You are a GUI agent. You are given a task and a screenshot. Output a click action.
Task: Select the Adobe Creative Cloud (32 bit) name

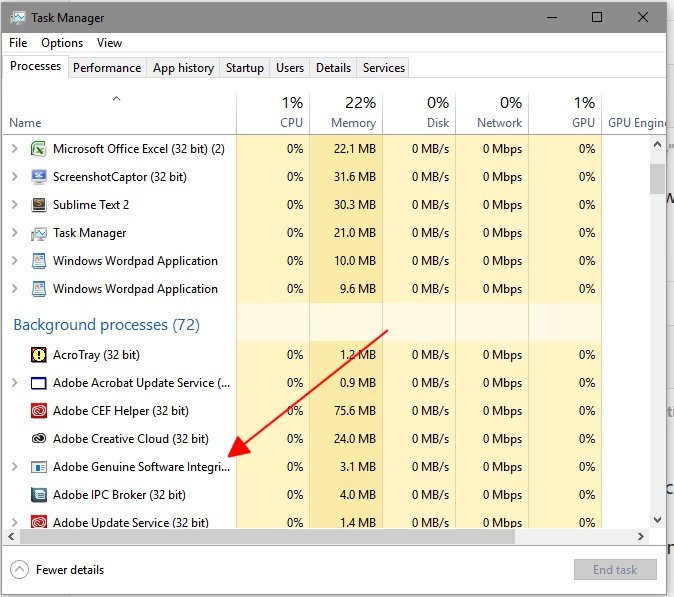pyautogui.click(x=131, y=438)
